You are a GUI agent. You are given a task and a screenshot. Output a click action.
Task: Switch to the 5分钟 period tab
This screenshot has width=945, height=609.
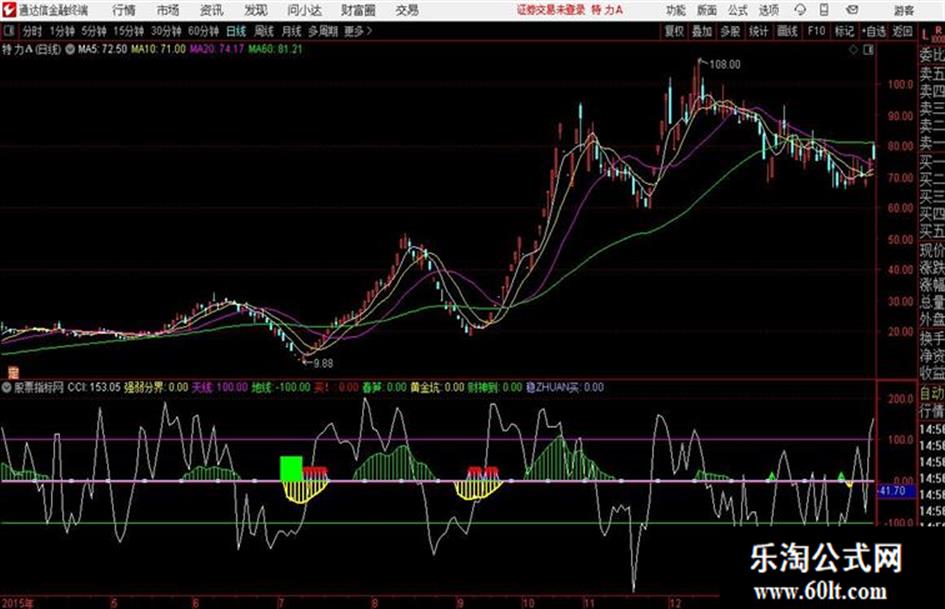pos(94,31)
